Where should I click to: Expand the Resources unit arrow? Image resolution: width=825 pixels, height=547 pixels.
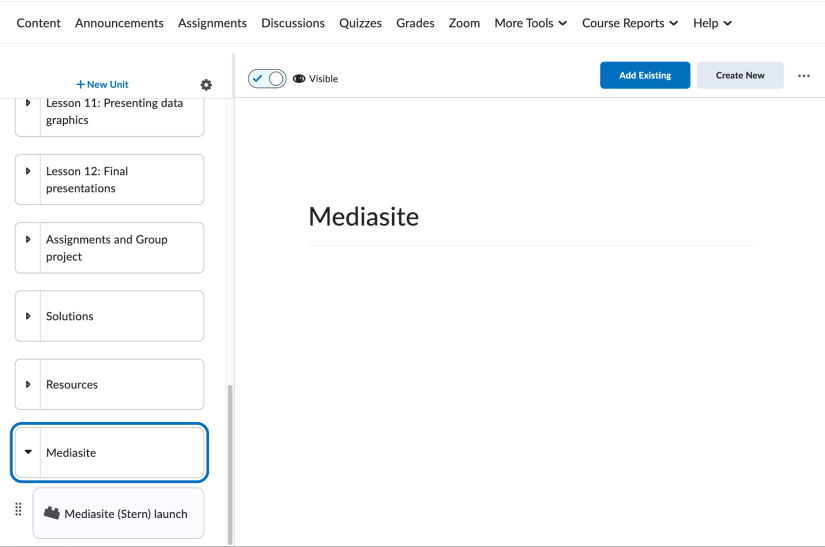pos(28,385)
